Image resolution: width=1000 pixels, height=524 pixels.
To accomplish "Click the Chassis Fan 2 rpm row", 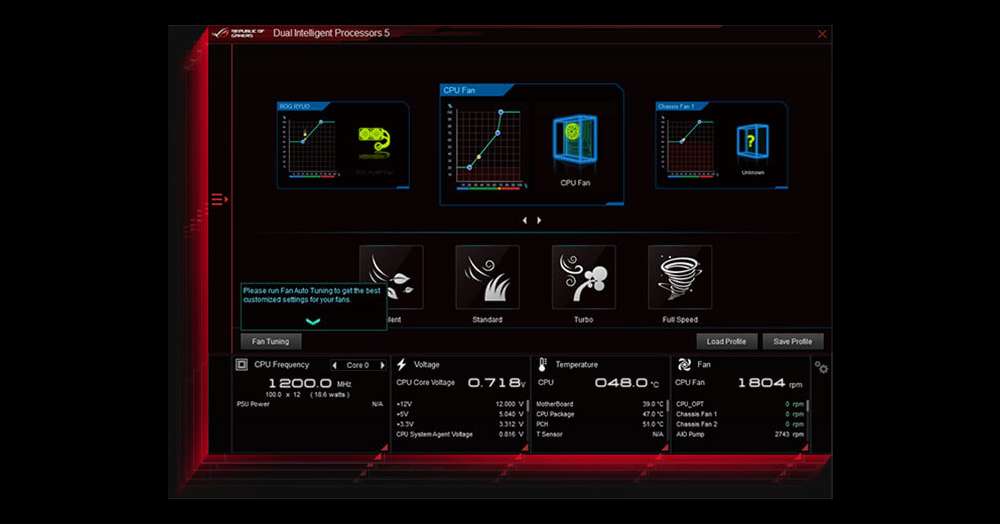I will 740,425.
